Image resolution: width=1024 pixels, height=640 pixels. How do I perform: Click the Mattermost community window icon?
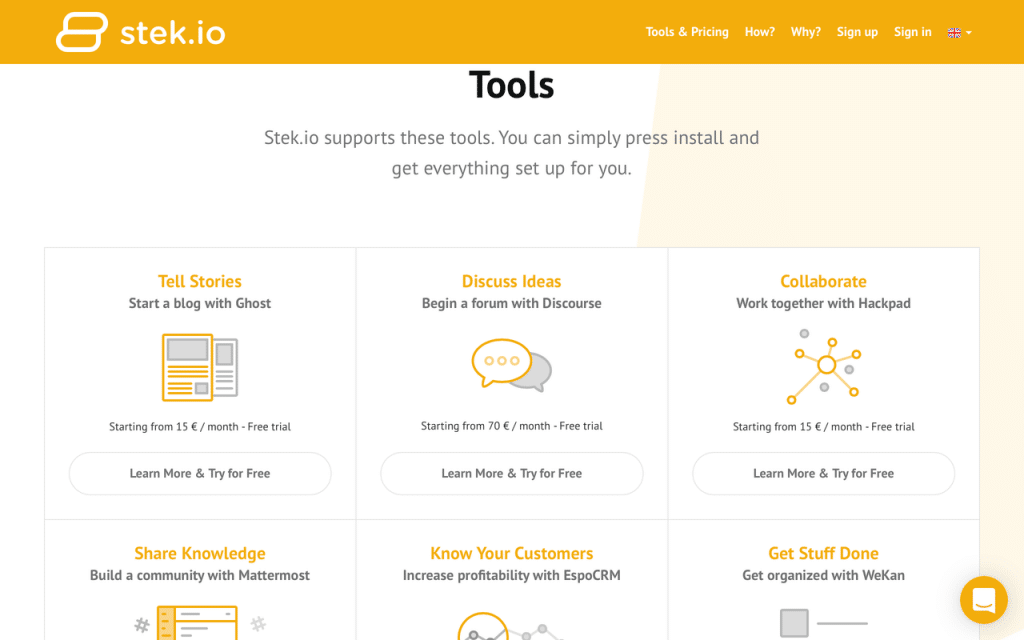click(200, 622)
